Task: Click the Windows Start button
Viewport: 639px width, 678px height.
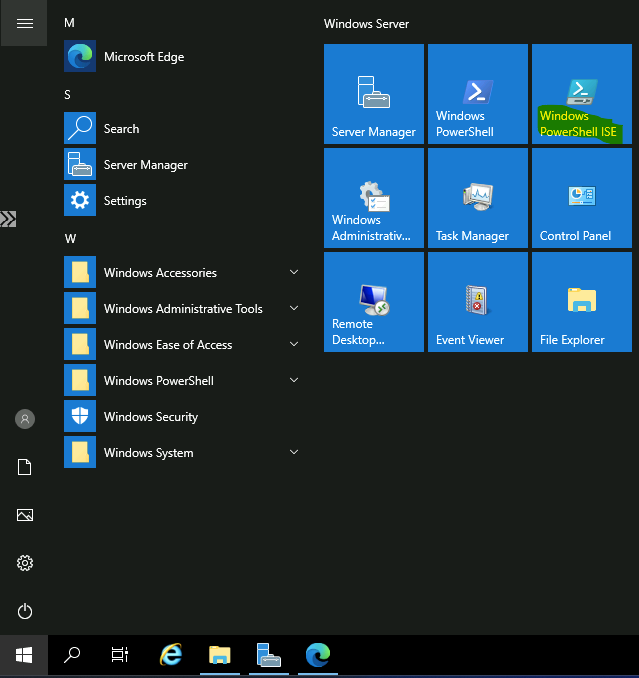Action: tap(24, 655)
